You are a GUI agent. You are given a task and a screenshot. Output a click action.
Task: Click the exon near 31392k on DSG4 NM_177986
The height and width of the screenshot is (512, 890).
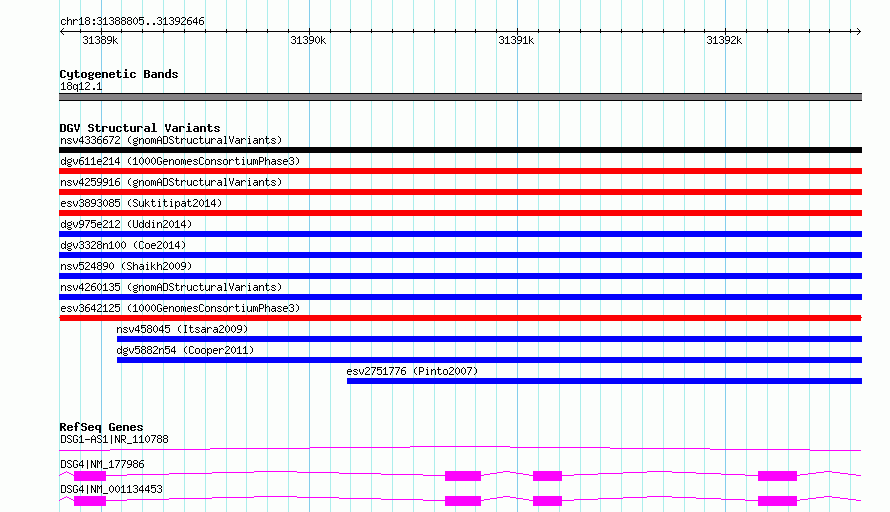click(777, 476)
